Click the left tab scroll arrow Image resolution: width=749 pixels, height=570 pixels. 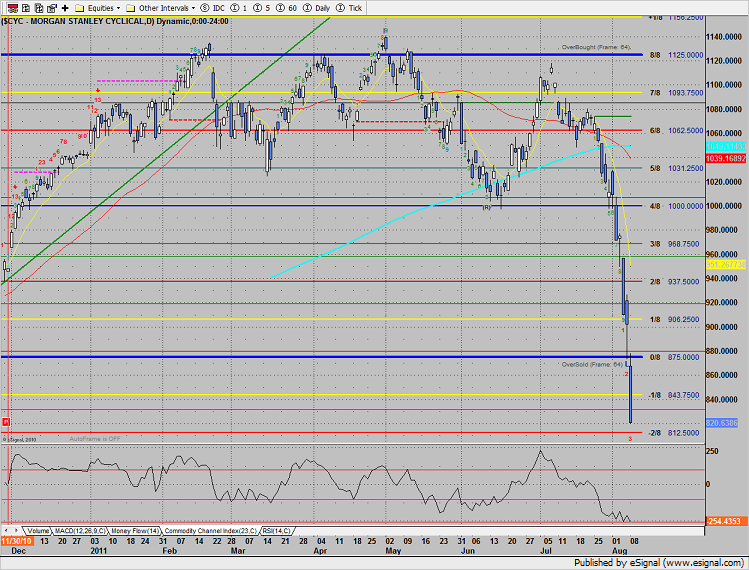[x=6, y=531]
